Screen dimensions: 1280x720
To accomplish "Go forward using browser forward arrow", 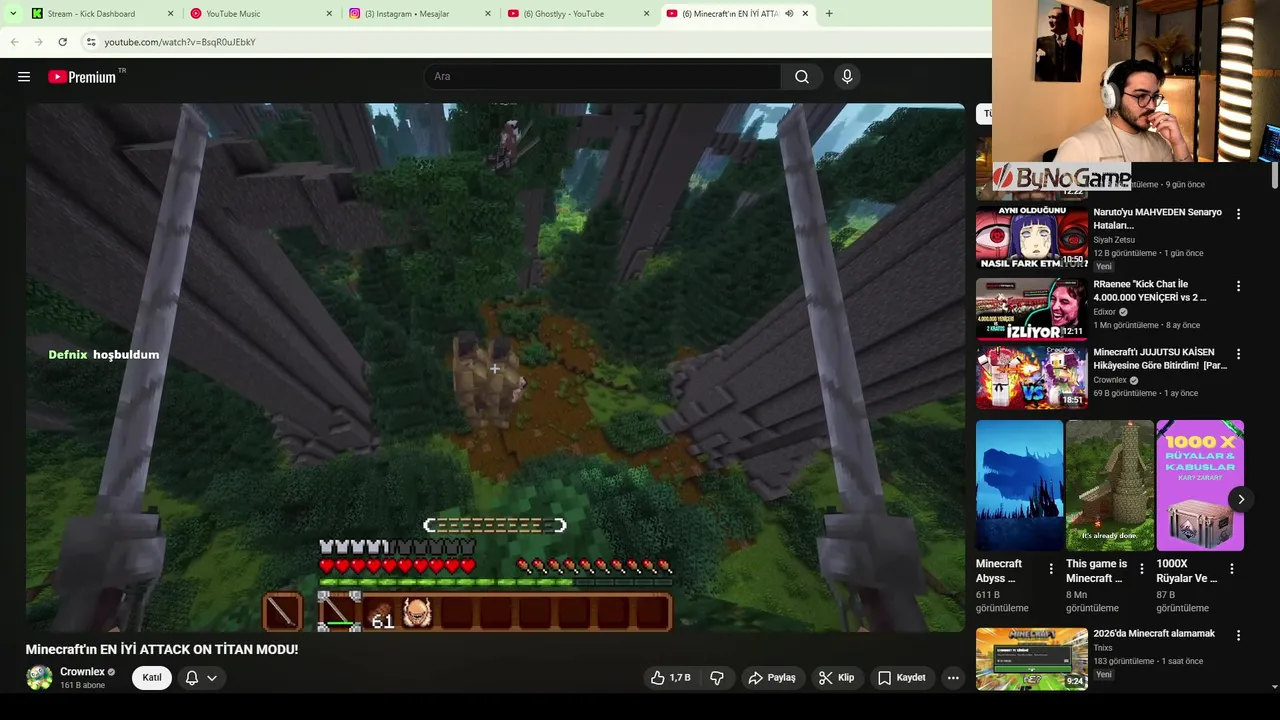I will tap(38, 42).
